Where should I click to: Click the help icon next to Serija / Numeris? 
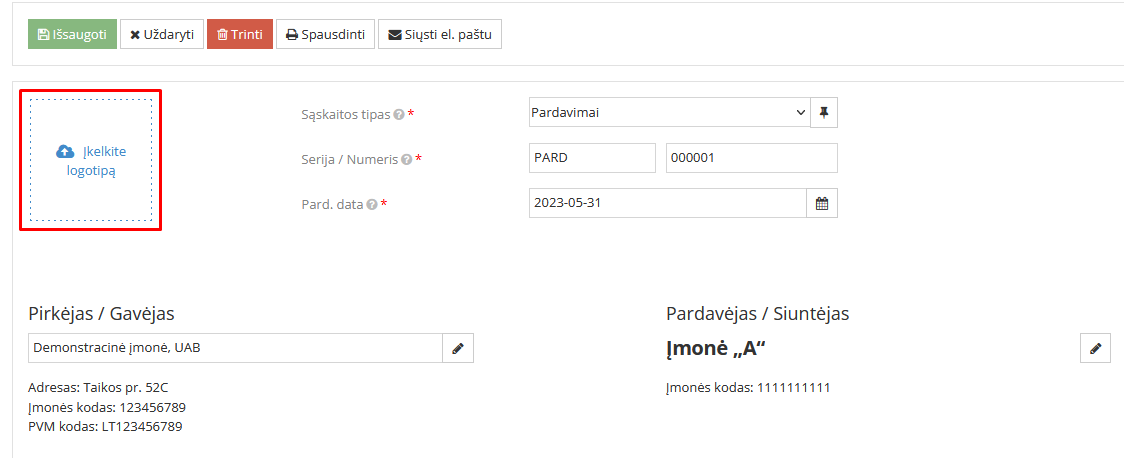tap(407, 159)
